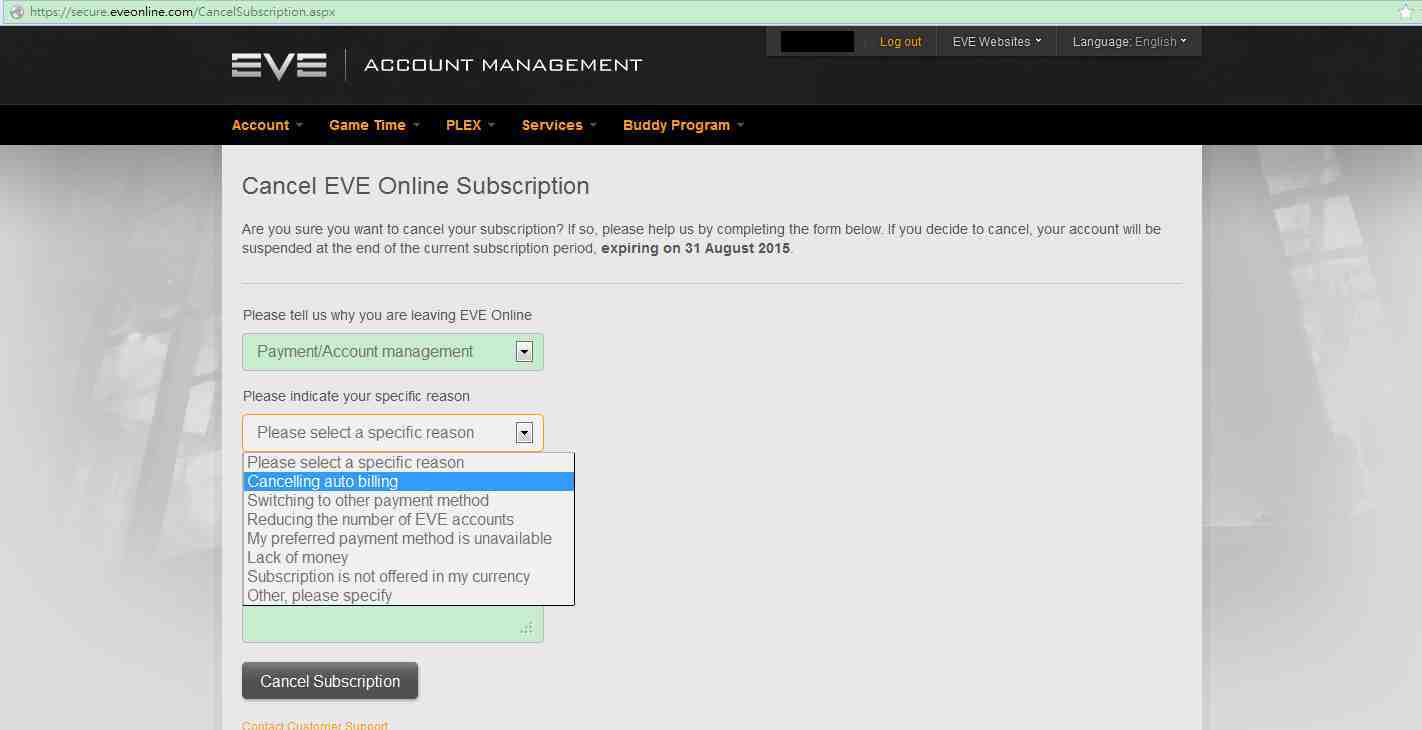Open the Services menu
The height and width of the screenshot is (730, 1422).
point(558,125)
